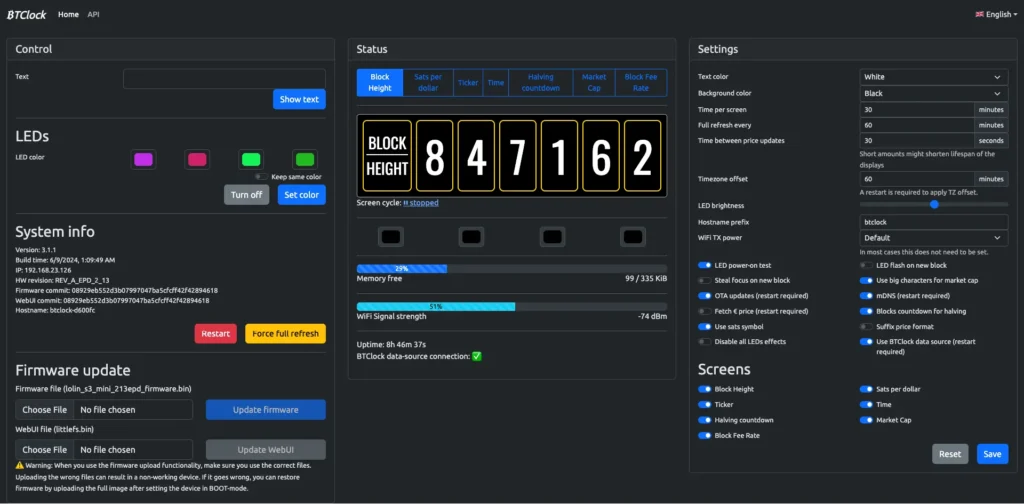Toggle OTA updates switch

point(705,296)
